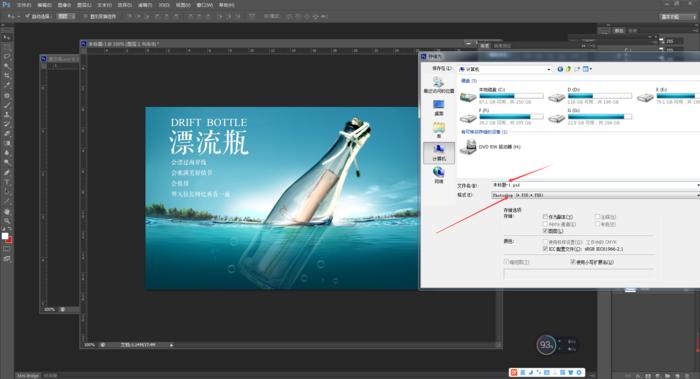Select the Hand tool

(x=7, y=212)
